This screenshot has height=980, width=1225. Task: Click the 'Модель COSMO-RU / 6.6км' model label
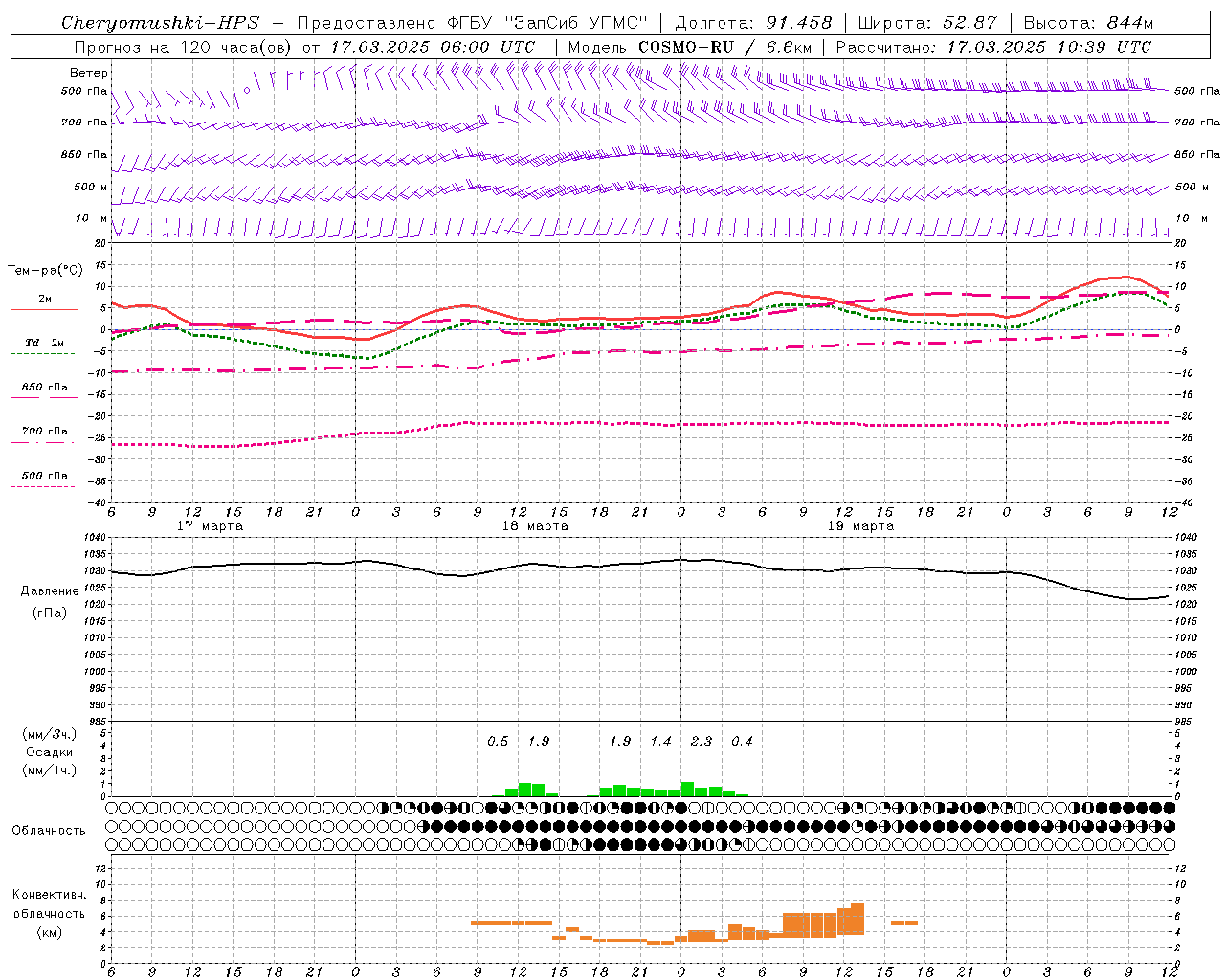(x=690, y=47)
